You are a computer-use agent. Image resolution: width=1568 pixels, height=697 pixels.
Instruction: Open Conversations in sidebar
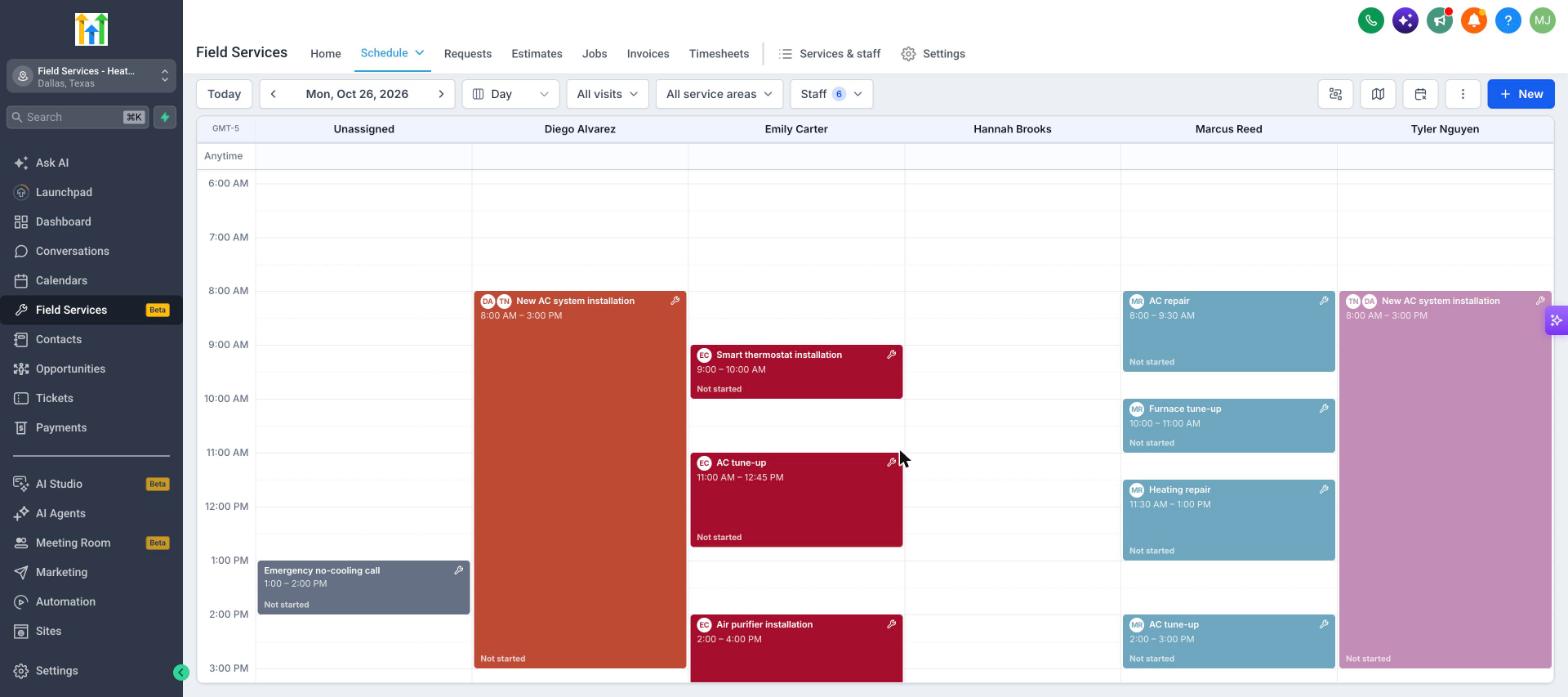point(91,251)
